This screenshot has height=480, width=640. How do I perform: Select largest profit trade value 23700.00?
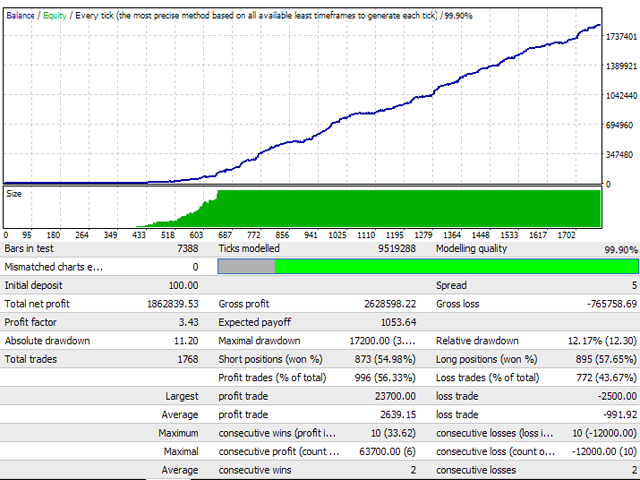(395, 396)
